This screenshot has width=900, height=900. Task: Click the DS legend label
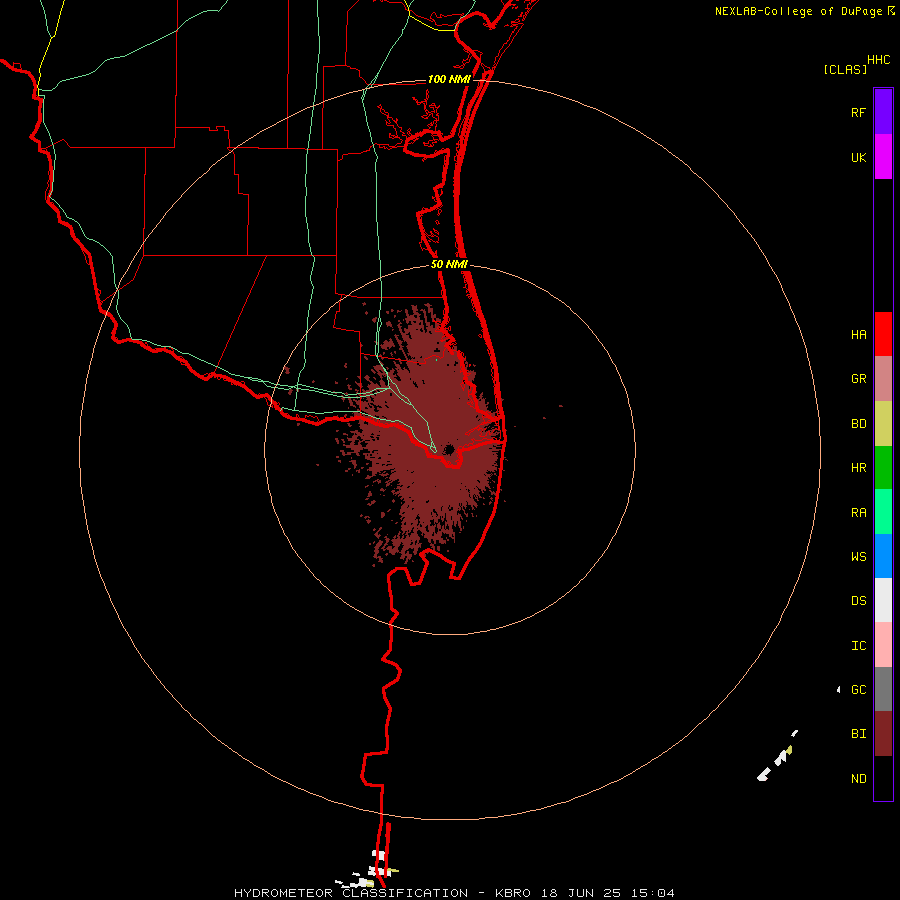coord(858,600)
